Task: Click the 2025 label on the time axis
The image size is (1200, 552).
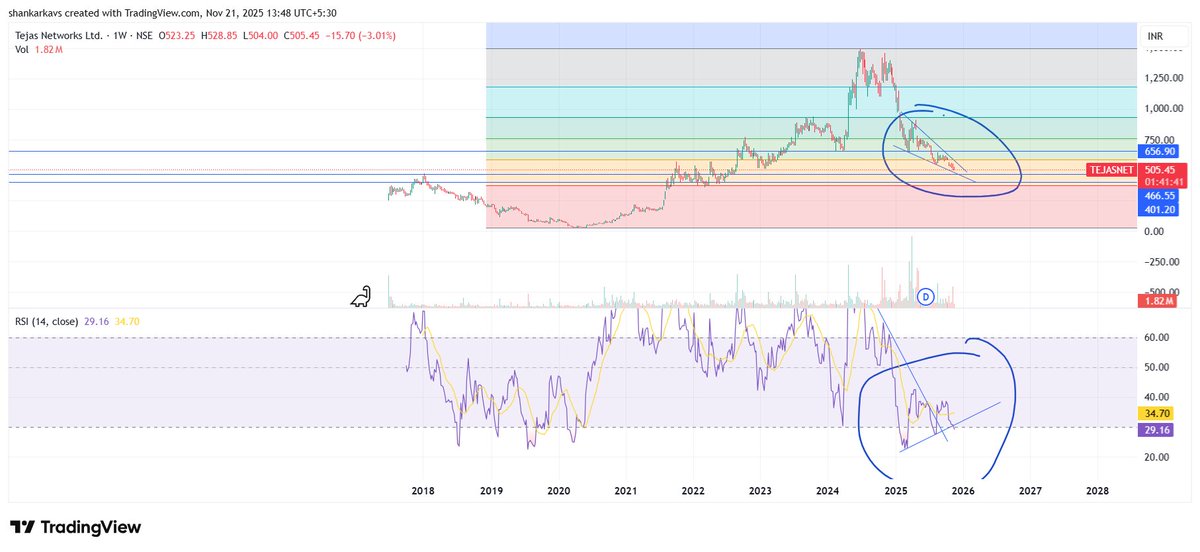Action: (x=895, y=491)
